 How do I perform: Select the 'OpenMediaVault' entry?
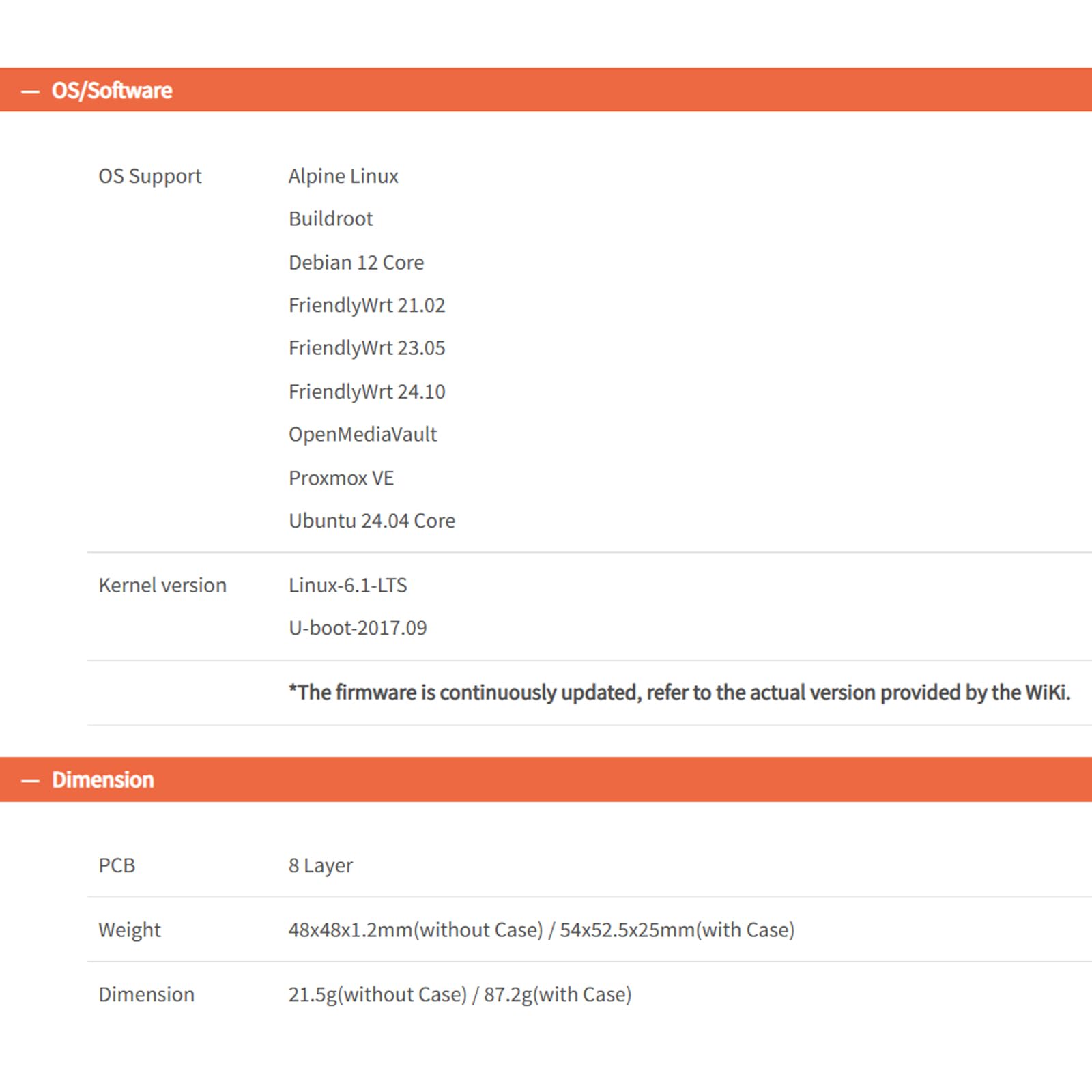(x=363, y=434)
